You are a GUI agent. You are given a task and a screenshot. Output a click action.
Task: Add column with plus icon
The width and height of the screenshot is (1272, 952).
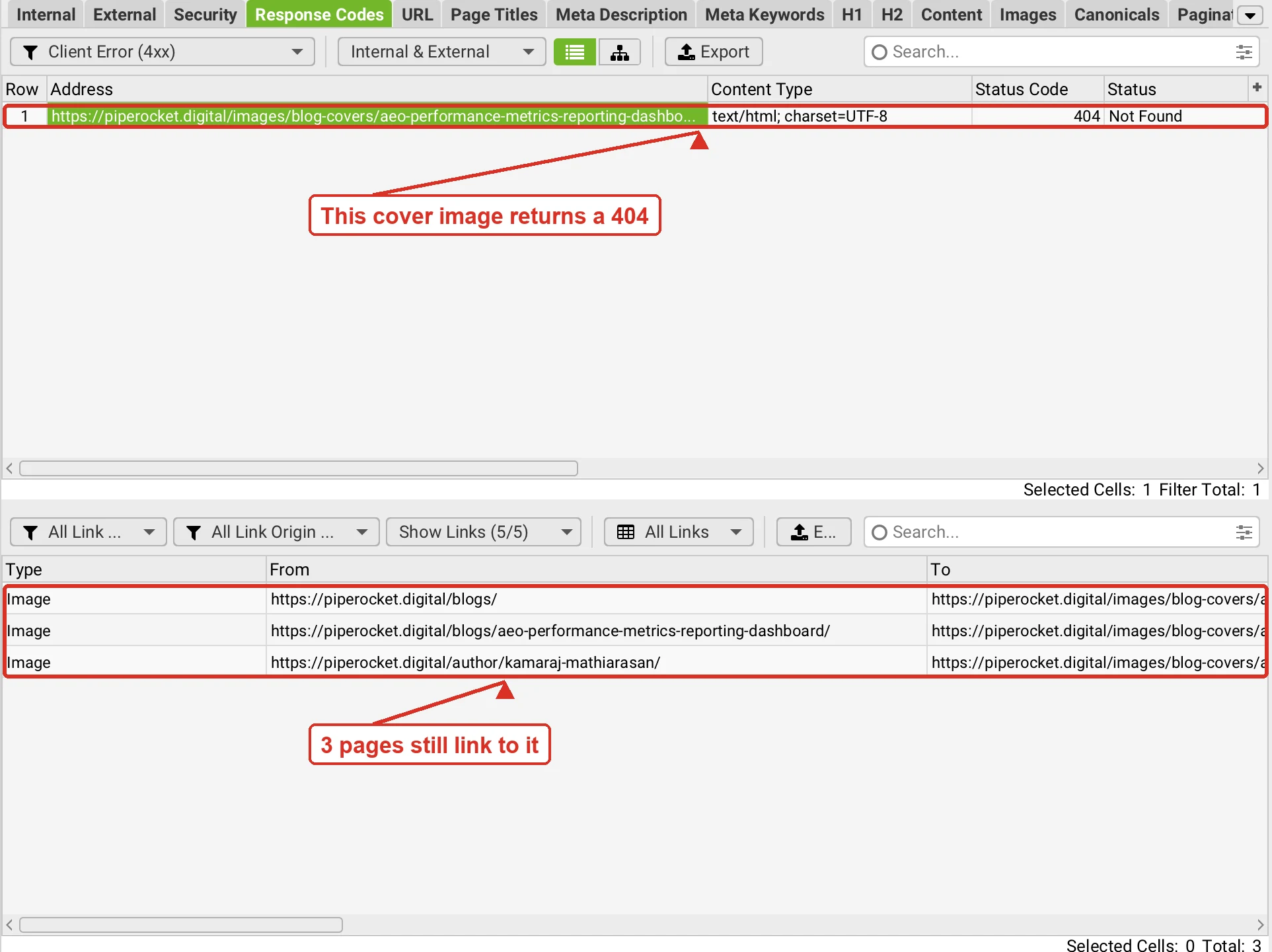tap(1257, 87)
